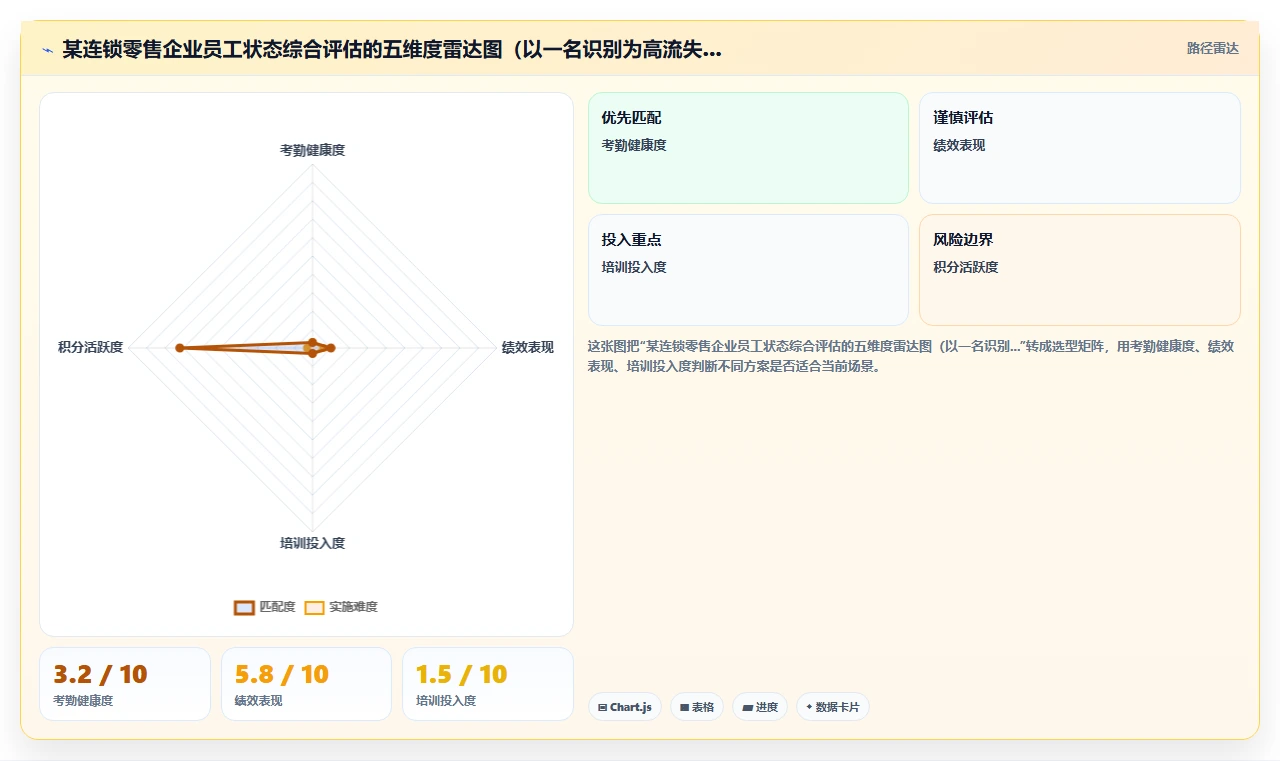Image resolution: width=1280 pixels, height=761 pixels.
Task: Click the 积分活跃度 text in the 风险边界 card
Action: pos(966,267)
